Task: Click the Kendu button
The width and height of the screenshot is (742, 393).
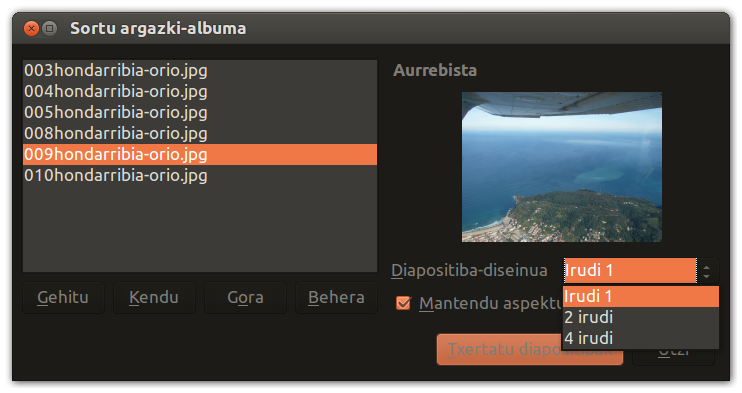Action: click(x=154, y=297)
